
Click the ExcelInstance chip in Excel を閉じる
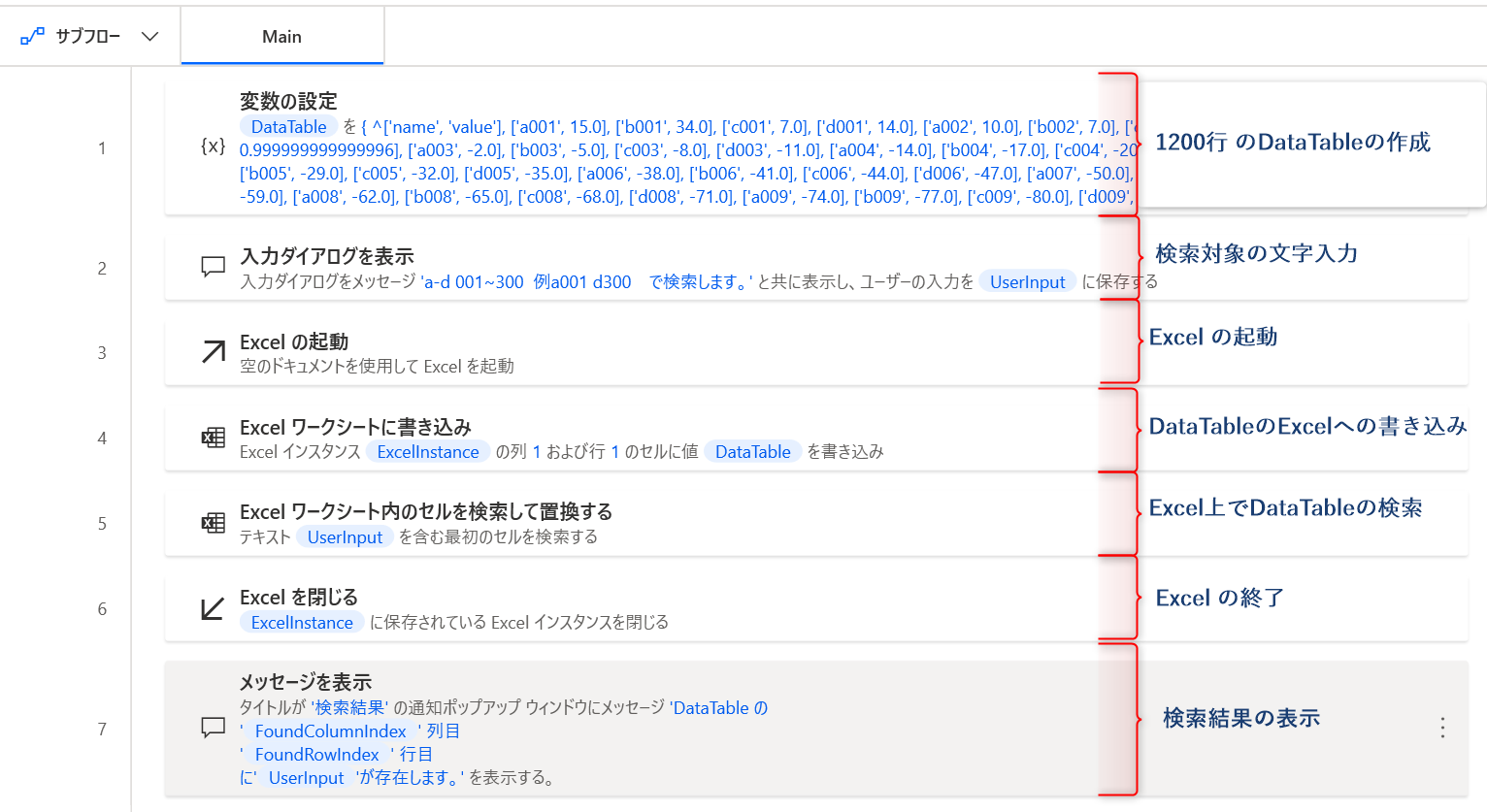click(302, 623)
